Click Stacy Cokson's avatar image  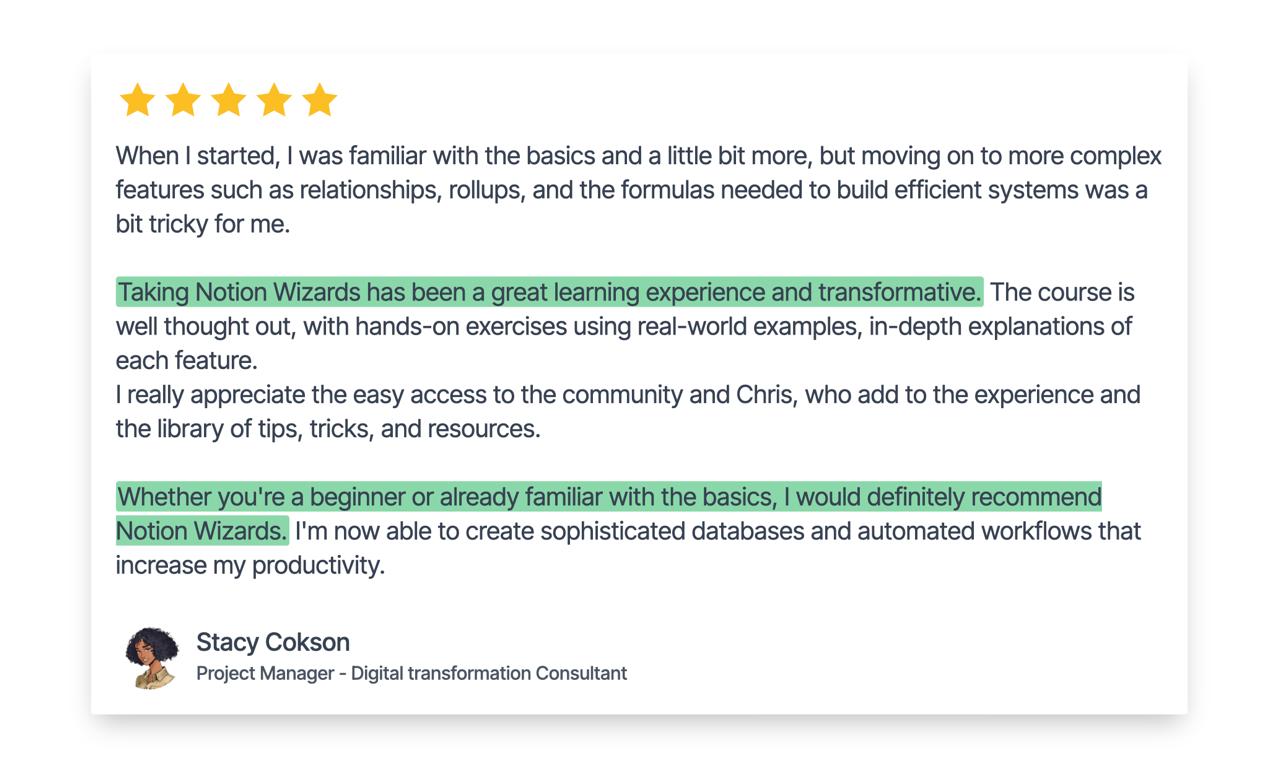point(152,658)
